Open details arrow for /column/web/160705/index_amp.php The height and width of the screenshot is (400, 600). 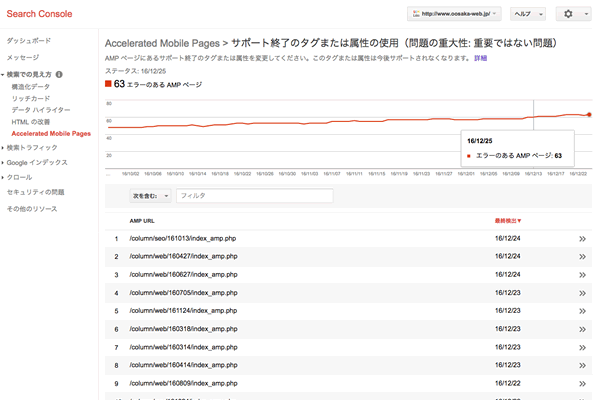[x=582, y=293]
